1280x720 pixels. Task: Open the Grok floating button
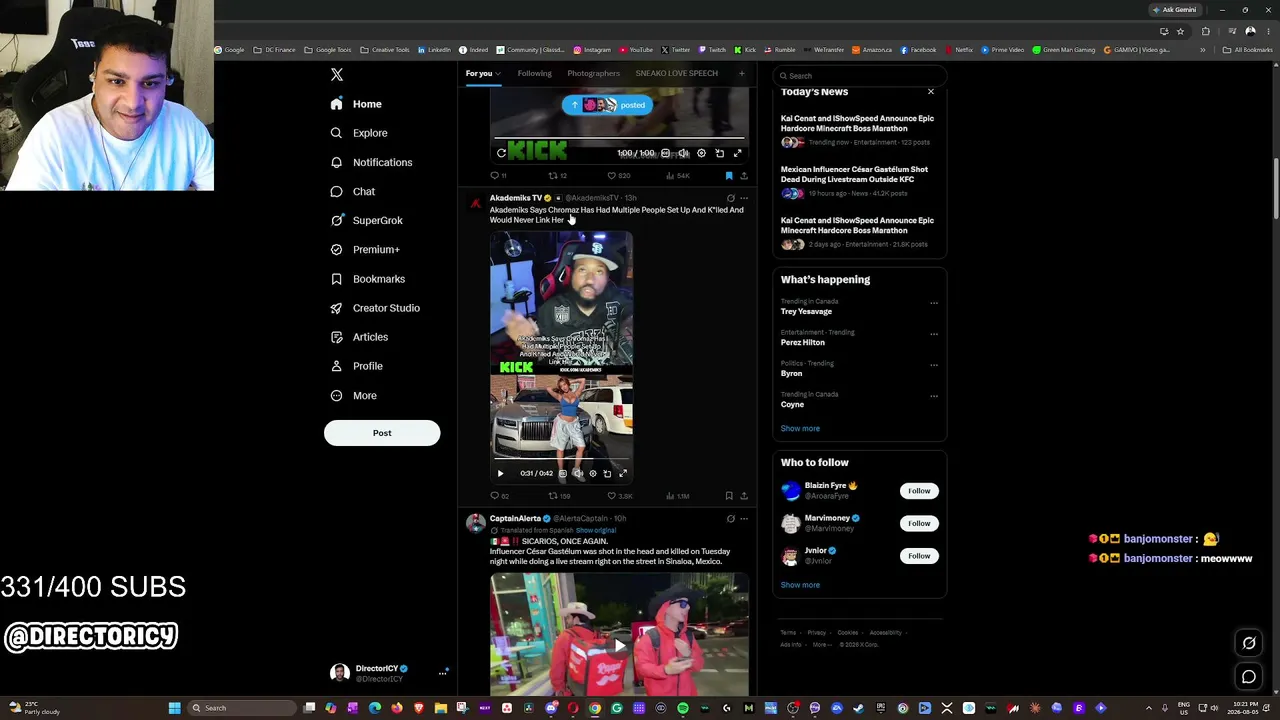pos(1249,643)
